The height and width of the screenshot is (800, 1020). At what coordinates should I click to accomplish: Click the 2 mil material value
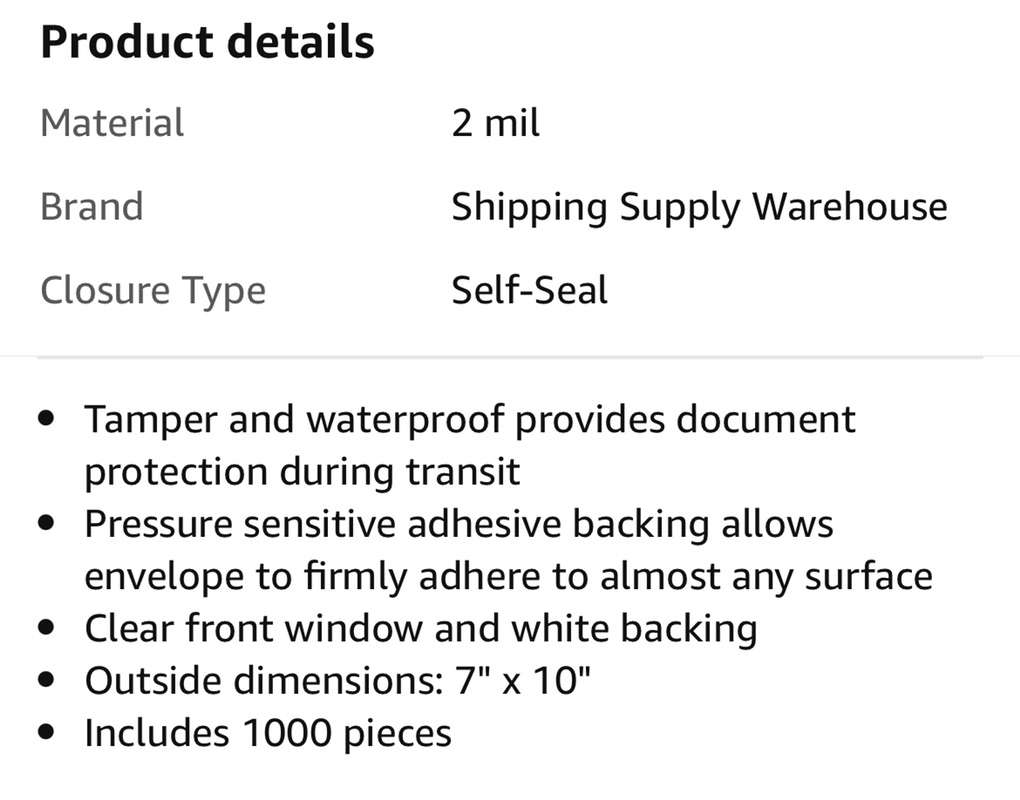click(495, 123)
